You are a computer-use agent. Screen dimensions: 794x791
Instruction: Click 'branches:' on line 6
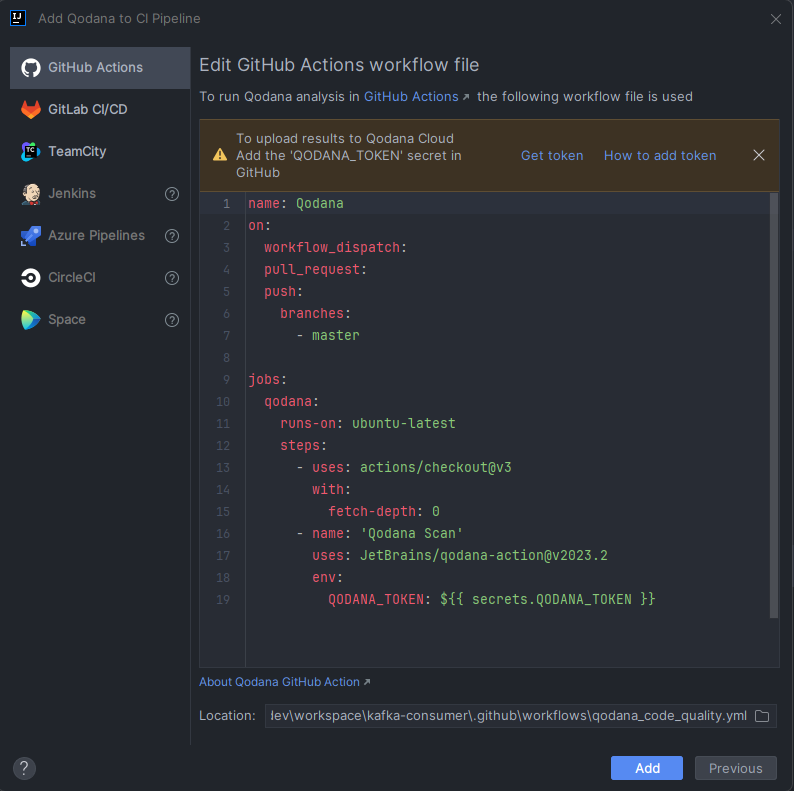point(315,313)
